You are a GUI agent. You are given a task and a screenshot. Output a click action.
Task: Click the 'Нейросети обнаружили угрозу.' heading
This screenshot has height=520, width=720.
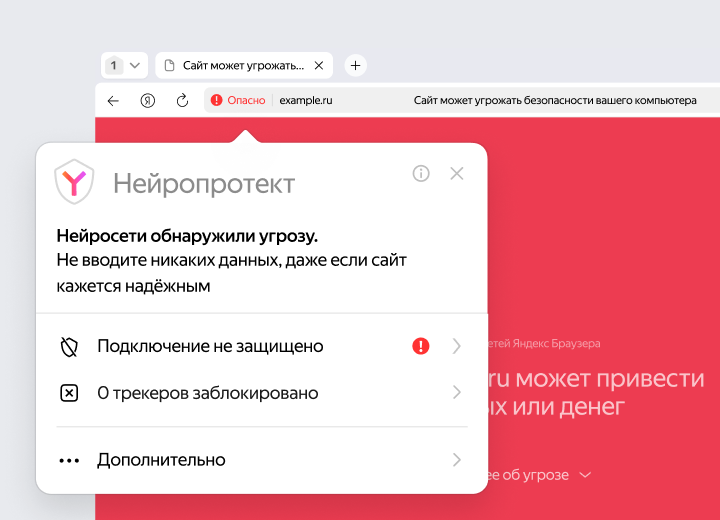tap(187, 236)
